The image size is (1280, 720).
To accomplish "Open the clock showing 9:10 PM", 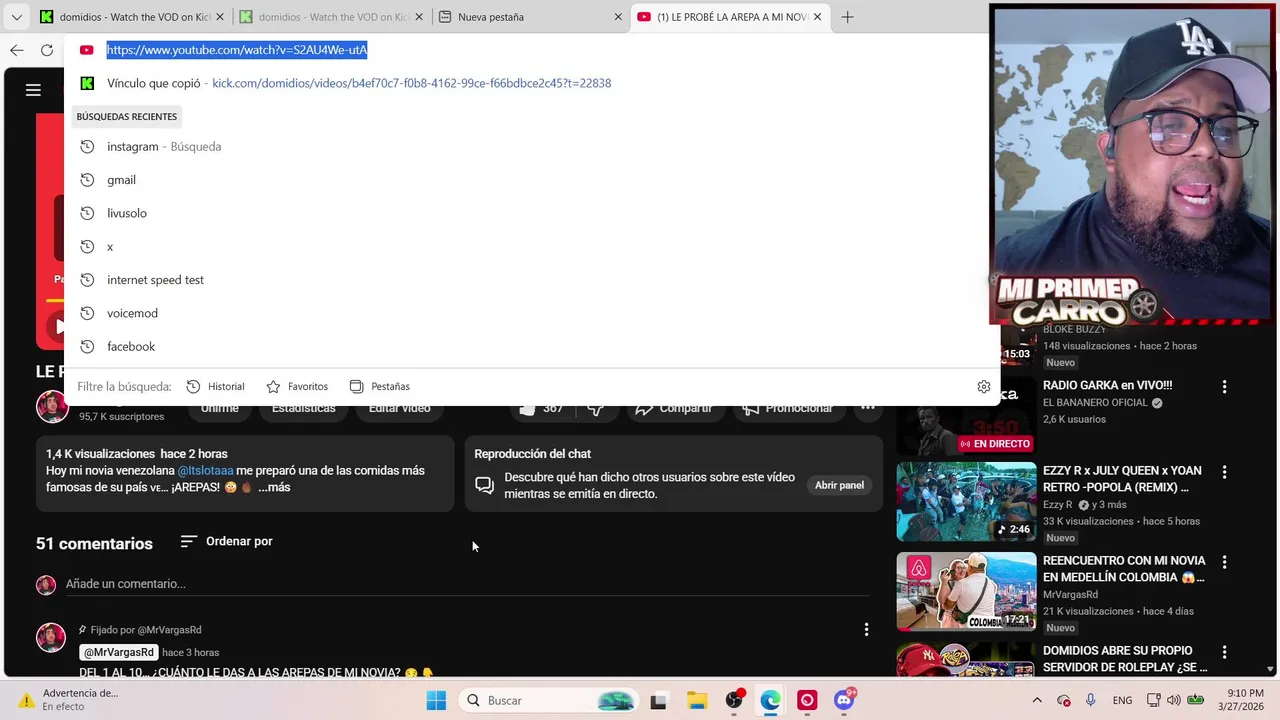I will point(1242,700).
